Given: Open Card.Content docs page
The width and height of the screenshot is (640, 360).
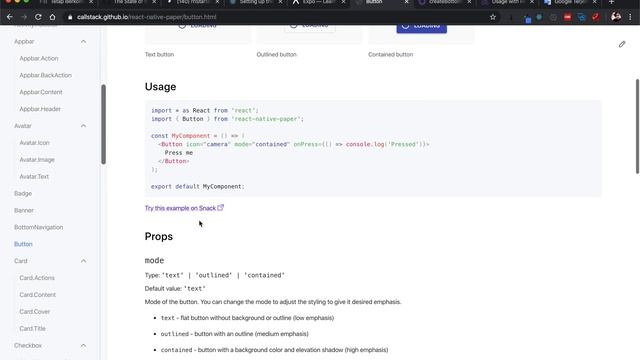Looking at the screenshot, I should (x=38, y=295).
